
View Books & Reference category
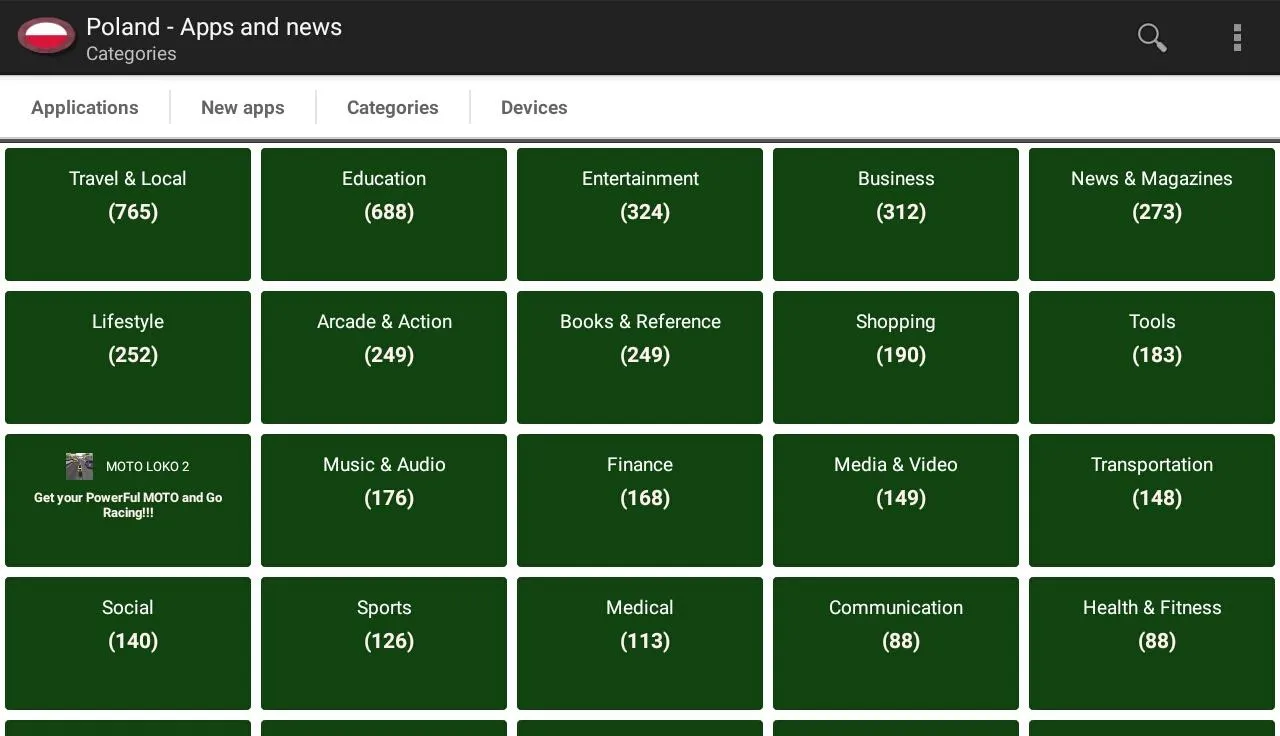tap(640, 357)
